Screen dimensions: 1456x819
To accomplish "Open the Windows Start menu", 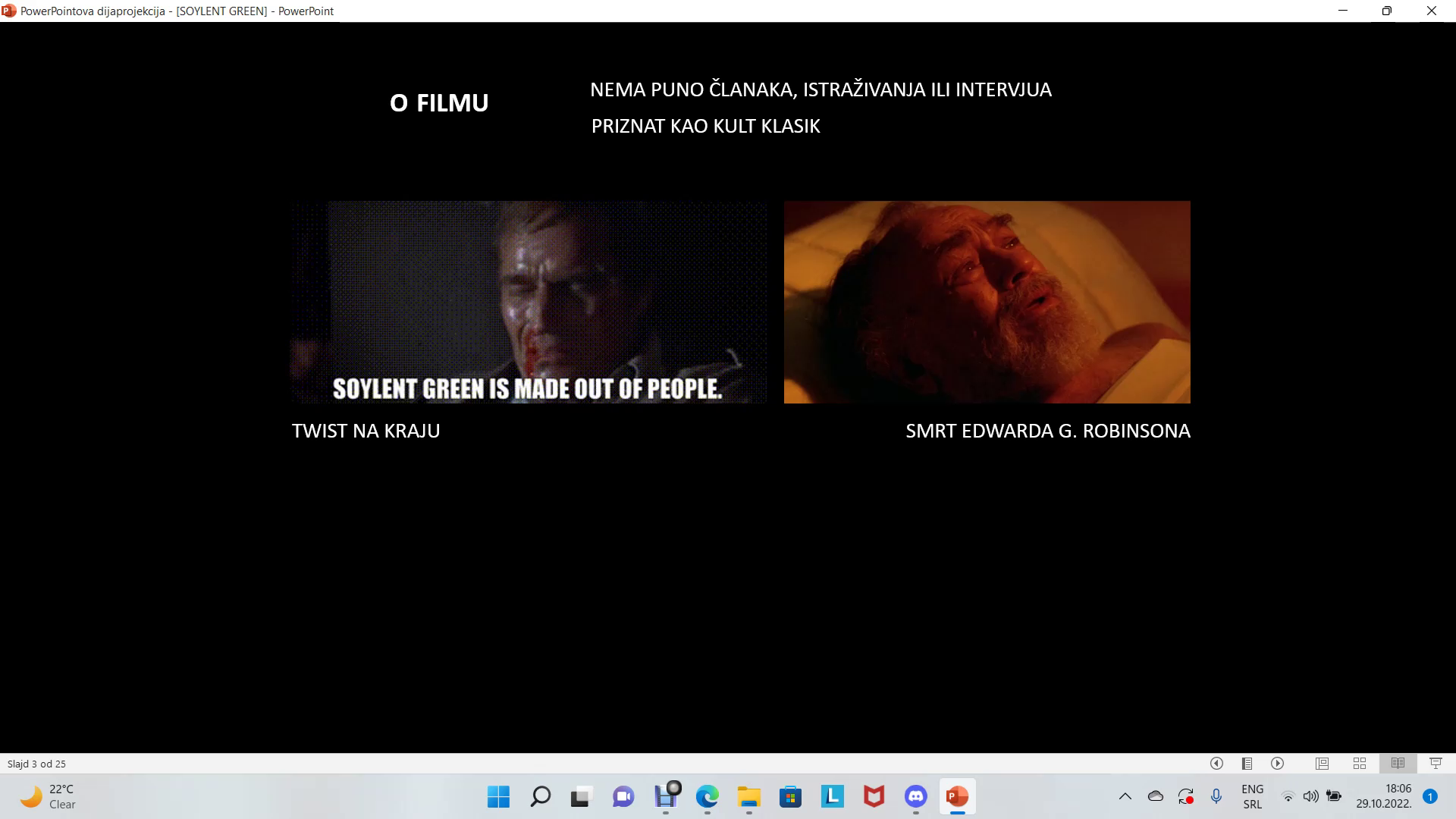I will pos(498,797).
